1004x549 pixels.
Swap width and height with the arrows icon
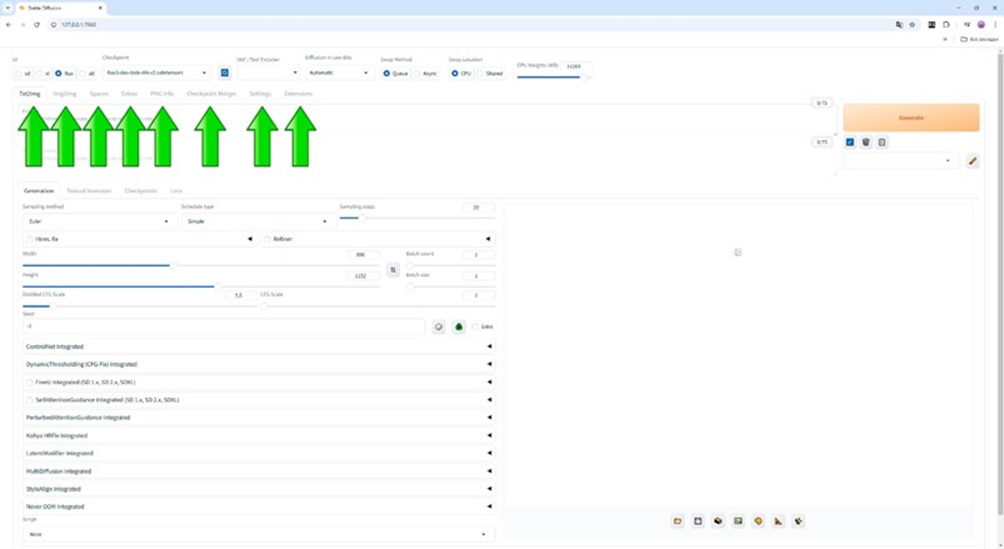click(x=393, y=270)
